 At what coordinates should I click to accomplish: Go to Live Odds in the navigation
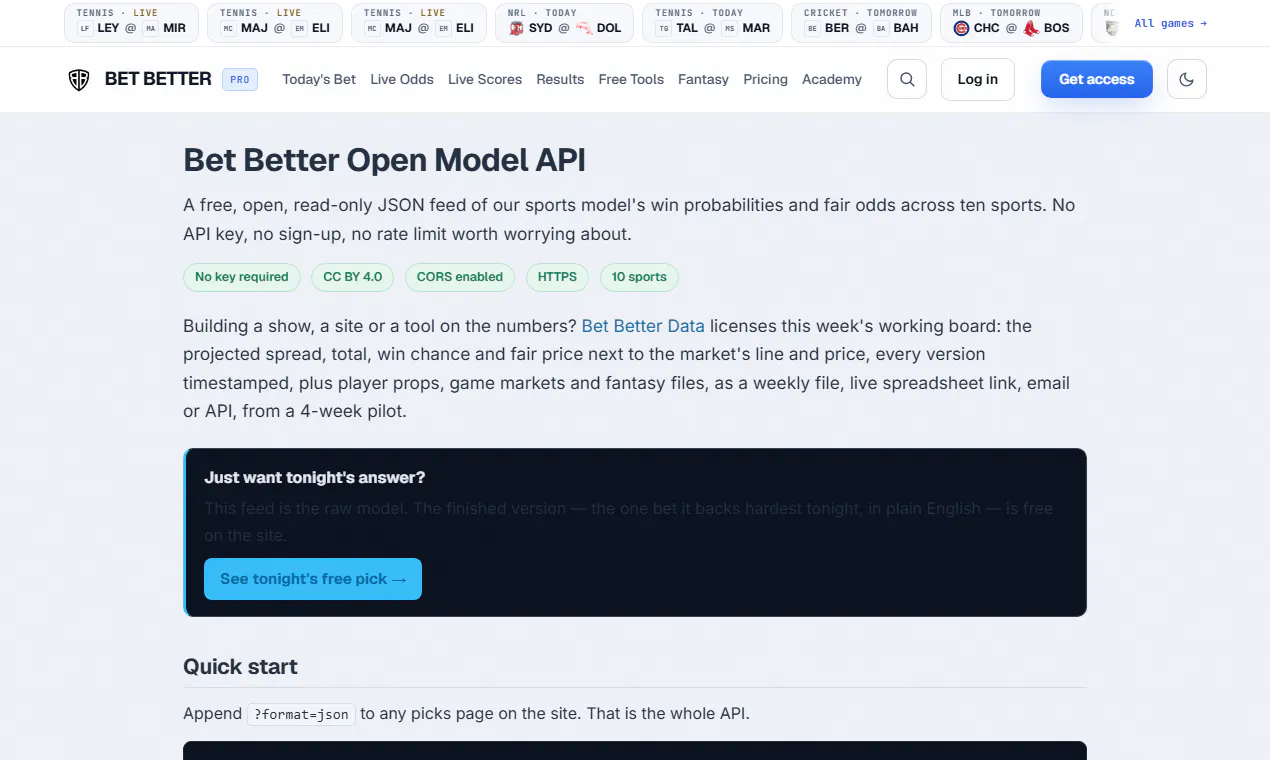[x=402, y=79]
